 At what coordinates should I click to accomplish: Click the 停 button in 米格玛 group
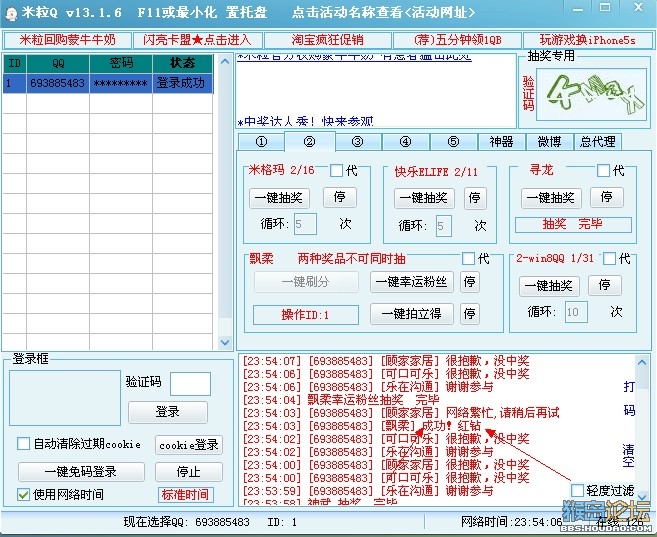(x=340, y=197)
